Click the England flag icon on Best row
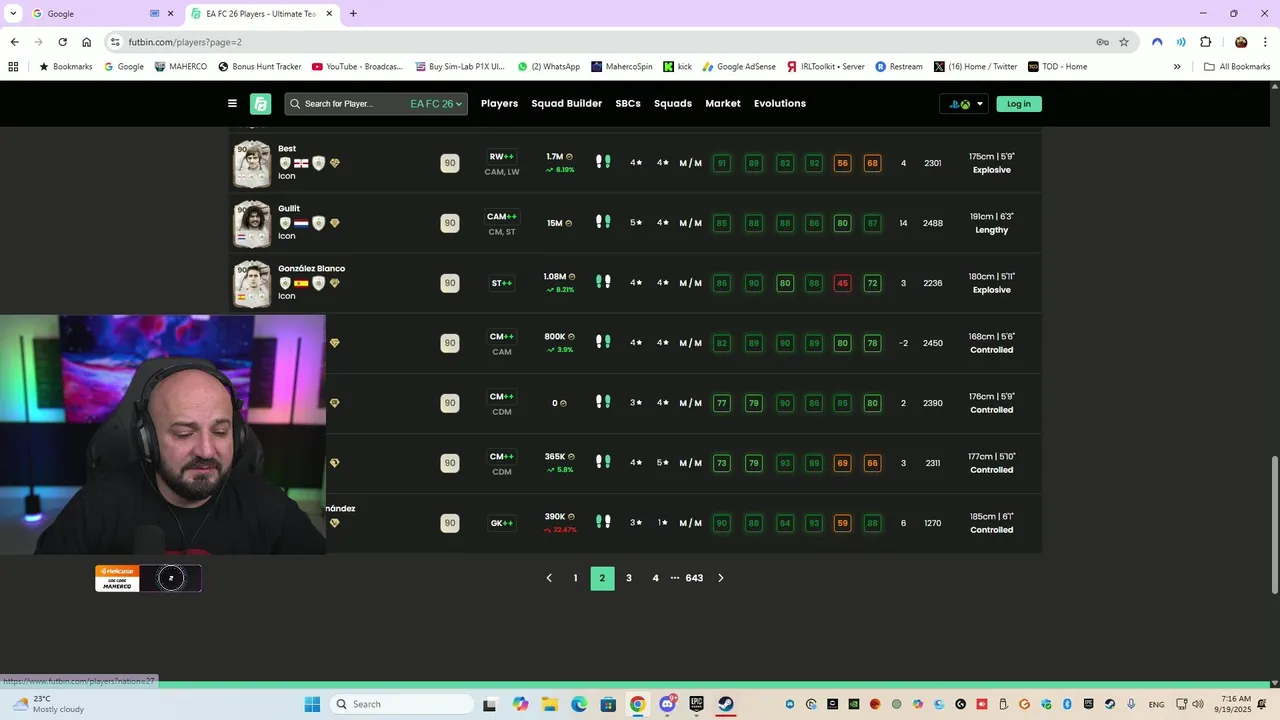Viewport: 1280px width, 720px height. click(301, 163)
